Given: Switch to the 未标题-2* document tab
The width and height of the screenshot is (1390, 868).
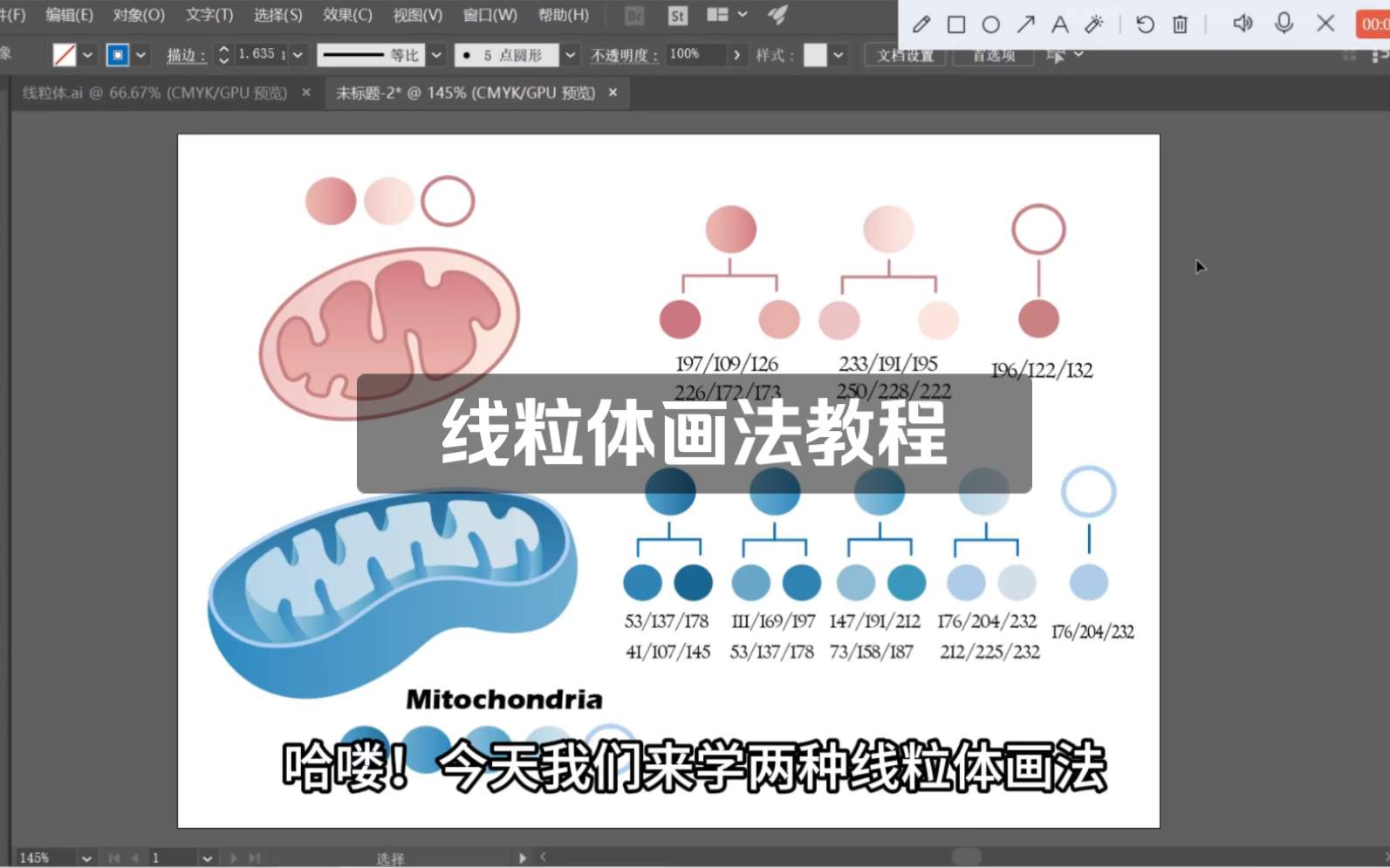Looking at the screenshot, I should (466, 92).
